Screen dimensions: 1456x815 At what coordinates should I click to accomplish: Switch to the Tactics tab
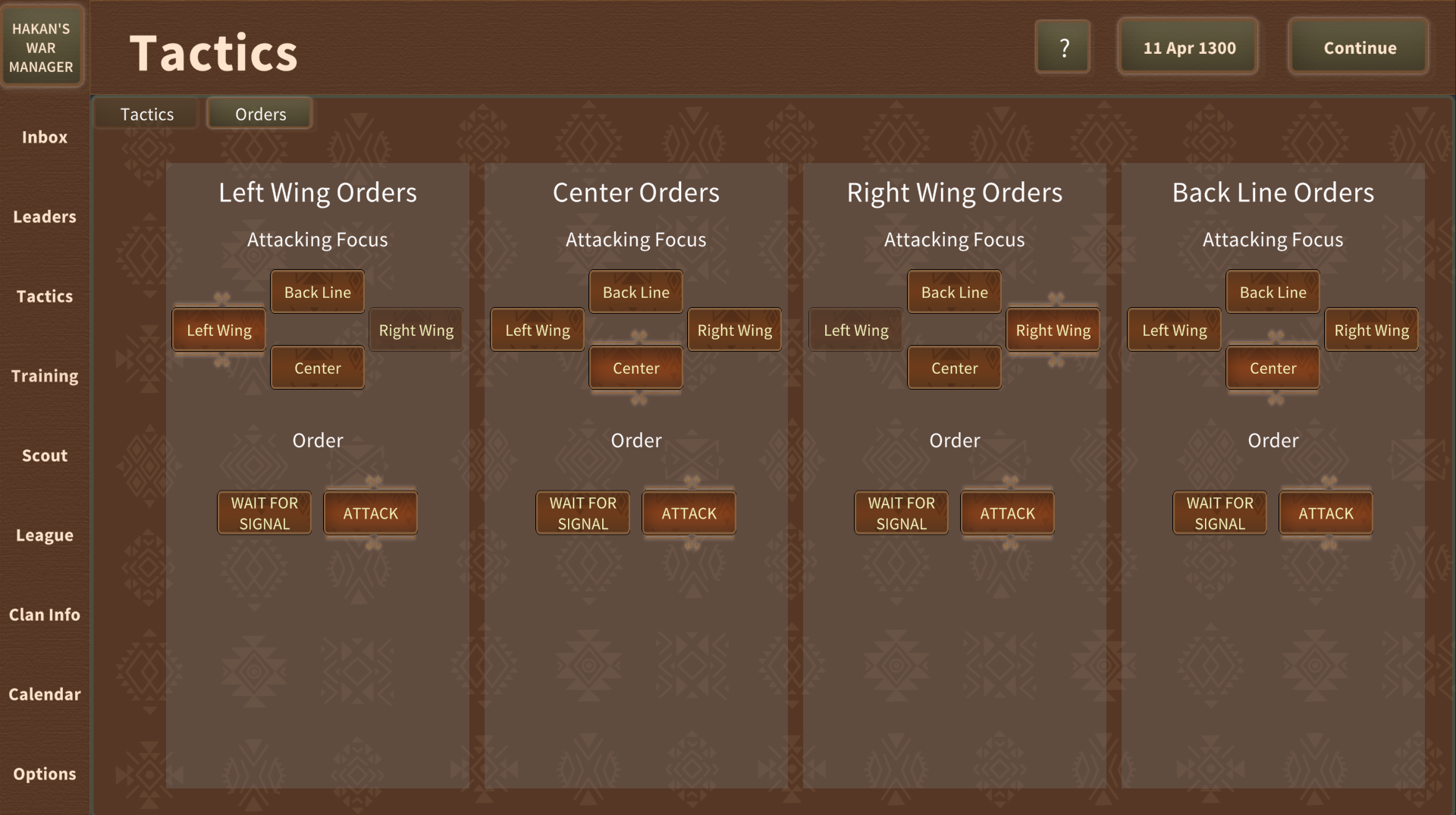click(146, 113)
